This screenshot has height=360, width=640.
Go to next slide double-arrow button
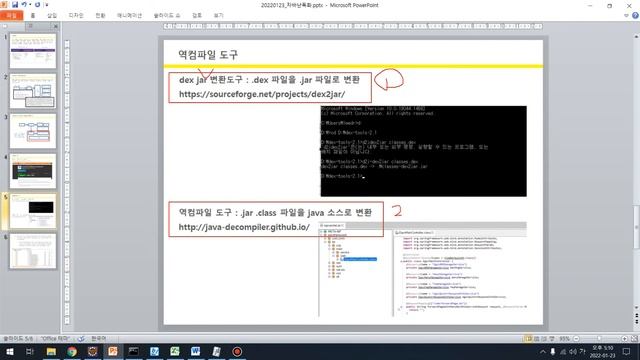click(636, 322)
